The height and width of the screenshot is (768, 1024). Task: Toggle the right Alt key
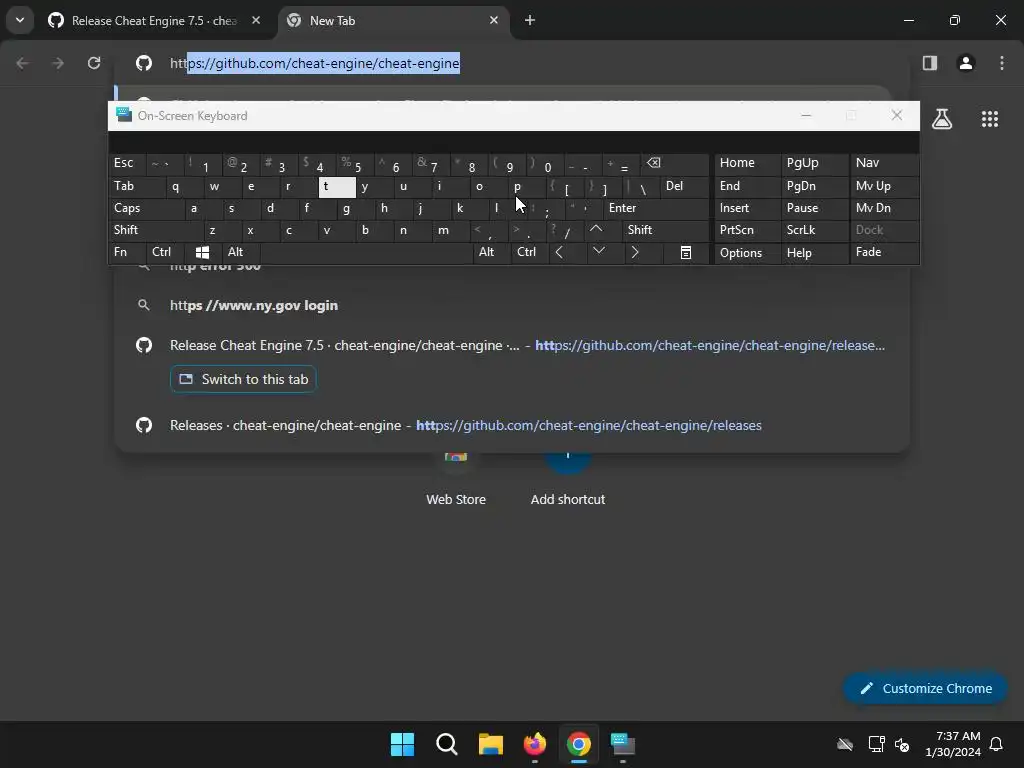pyautogui.click(x=492, y=252)
